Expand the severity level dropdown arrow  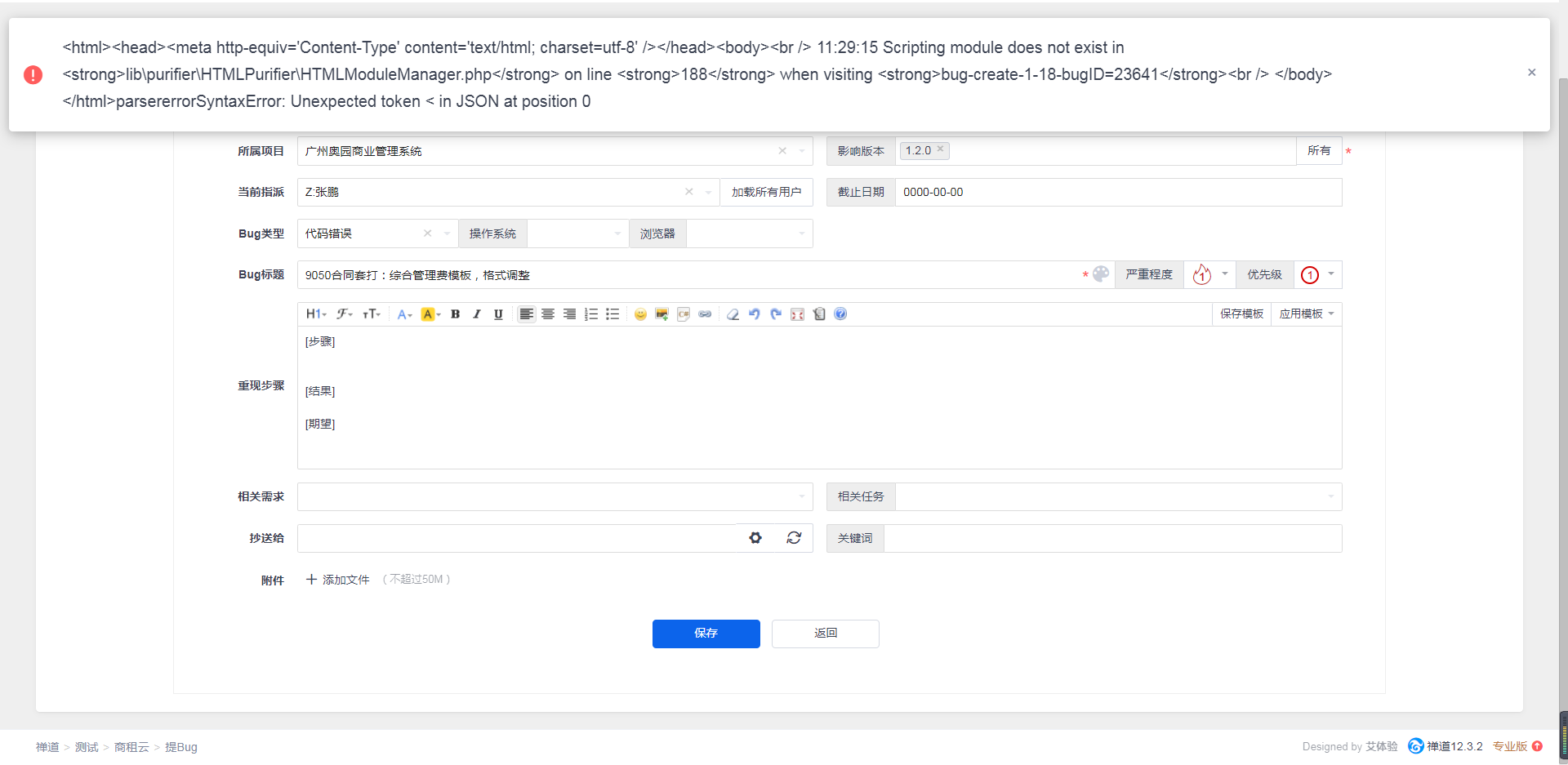1225,274
